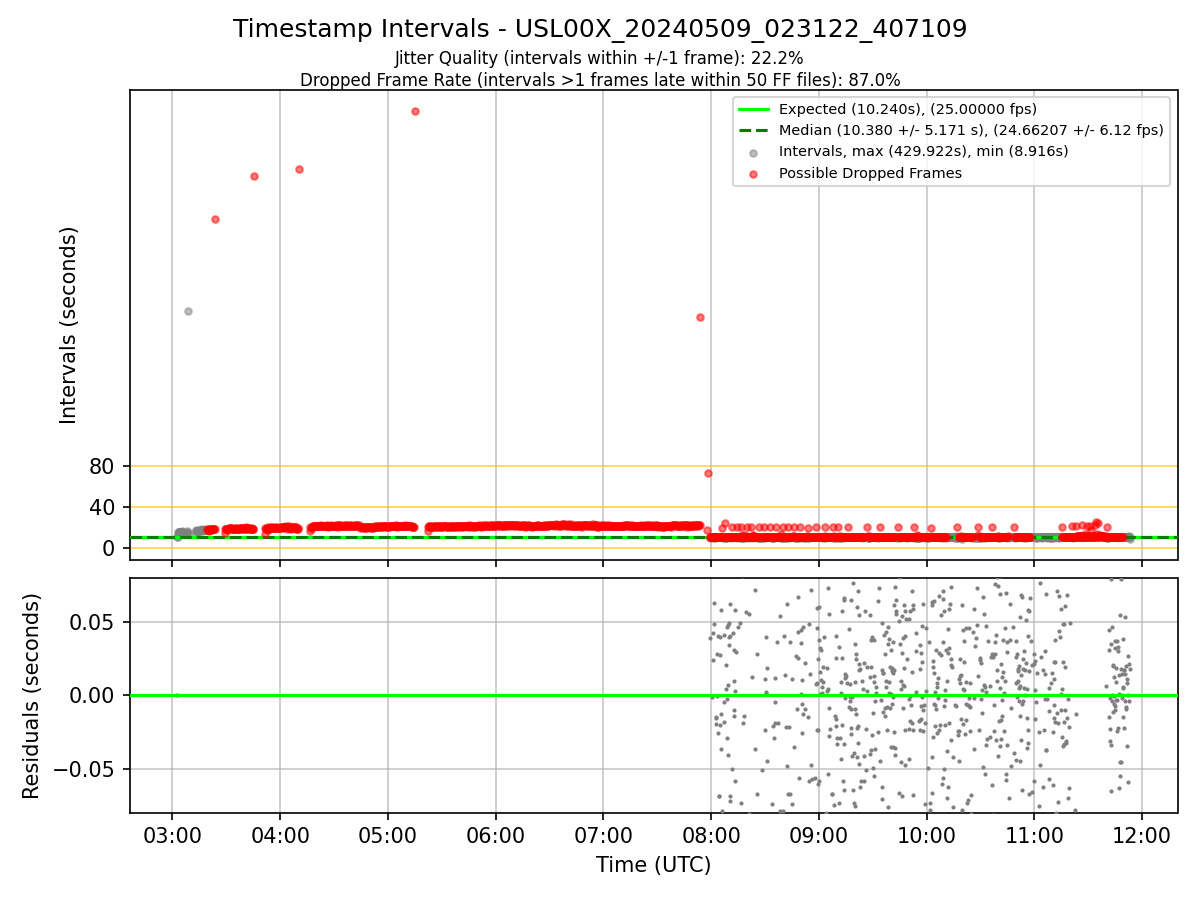Select the Jitter Quality 22.2% subtitle line
Image resolution: width=1200 pixels, height=900 pixels.
[x=599, y=59]
